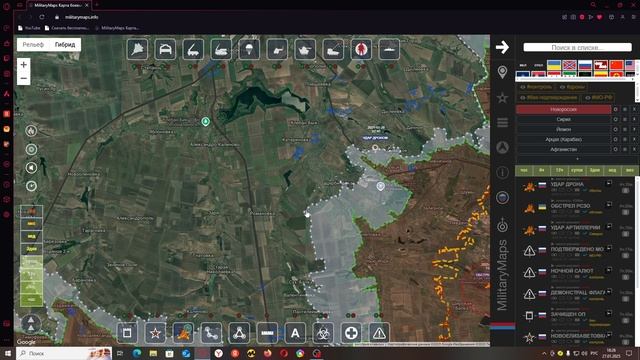This screenshot has height=360, width=640.
Task: Collapse sidebar with the white arrow
Action: click(502, 47)
